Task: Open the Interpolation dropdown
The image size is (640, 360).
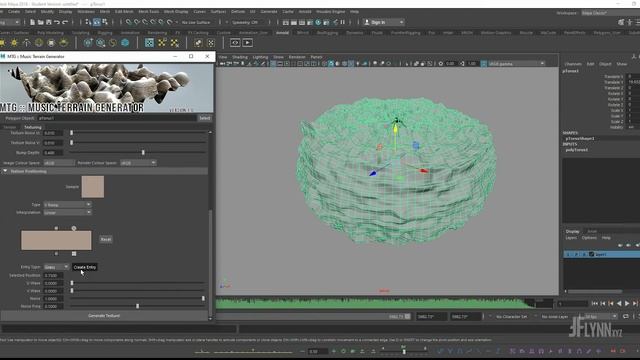Action: click(67, 213)
